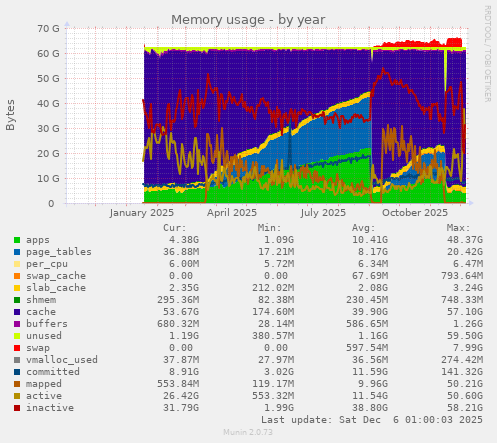
Task: Click the green apps legend swatch
Action: tap(17, 240)
